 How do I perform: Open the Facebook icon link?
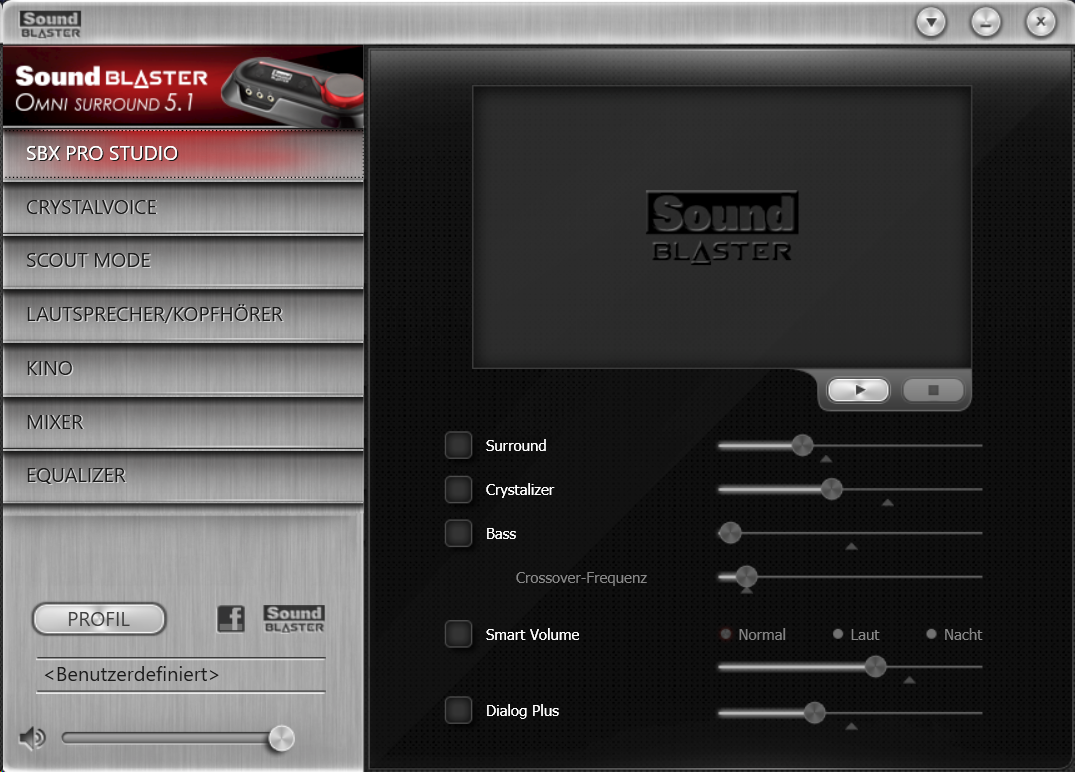pos(231,619)
